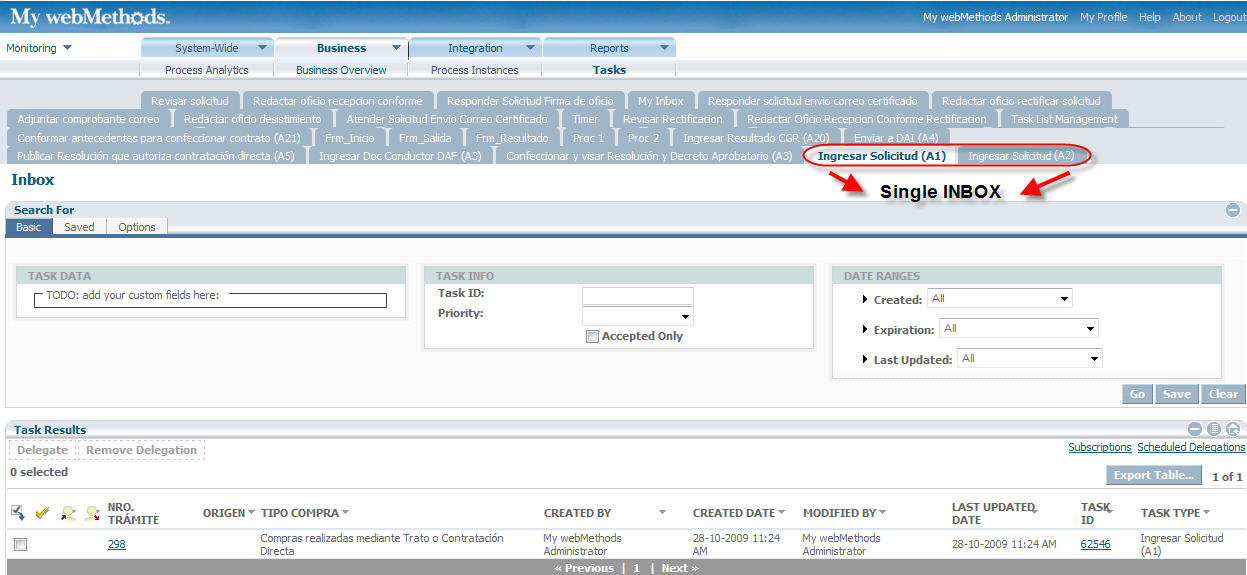The image size is (1247, 575).
Task: Open the Scheduled Delegations link
Action: pyautogui.click(x=1191, y=448)
